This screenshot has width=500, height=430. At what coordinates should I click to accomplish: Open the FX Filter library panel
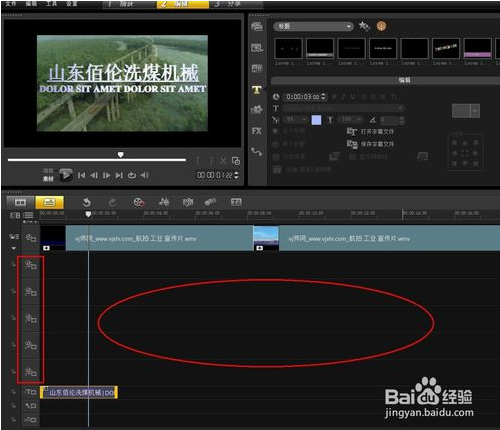pos(257,131)
